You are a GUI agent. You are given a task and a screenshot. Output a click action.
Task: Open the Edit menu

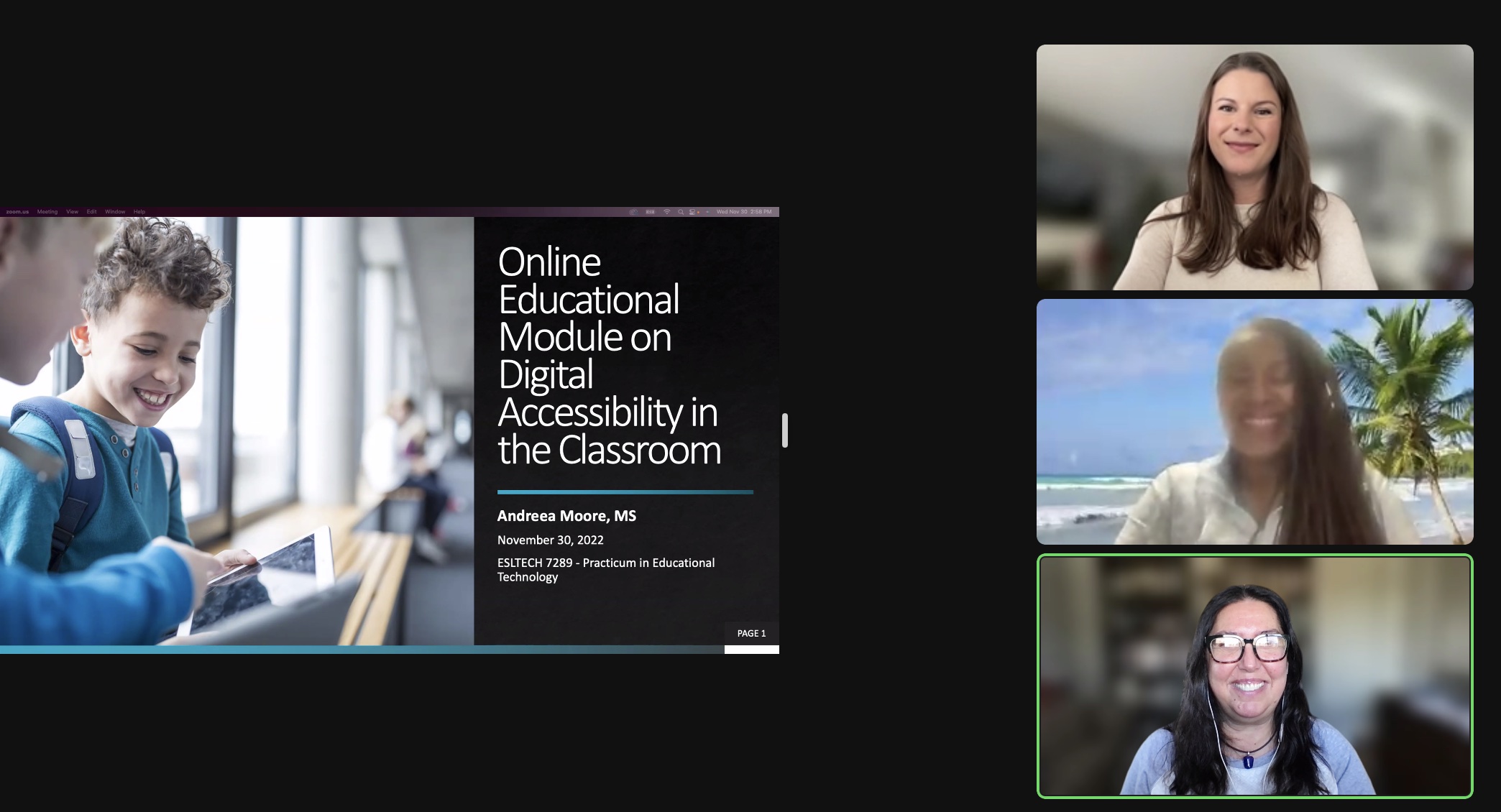click(x=91, y=212)
